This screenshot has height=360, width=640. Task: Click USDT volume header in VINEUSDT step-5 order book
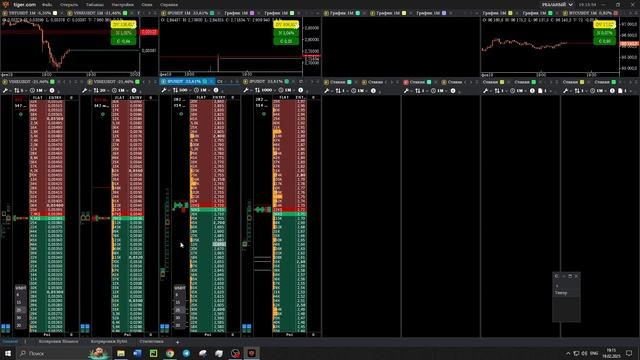pos(20,288)
